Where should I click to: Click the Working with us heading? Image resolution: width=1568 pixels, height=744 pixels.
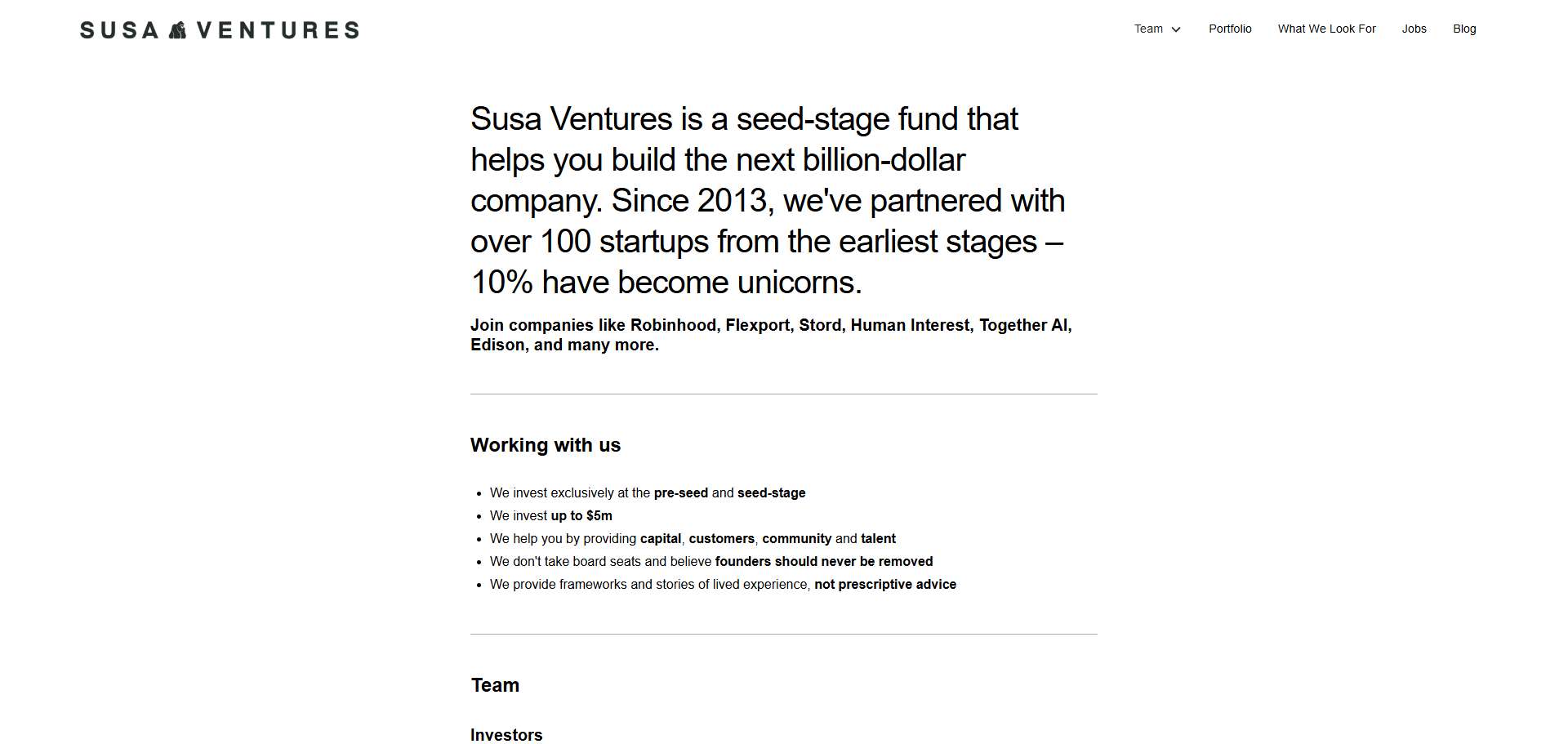[x=545, y=445]
